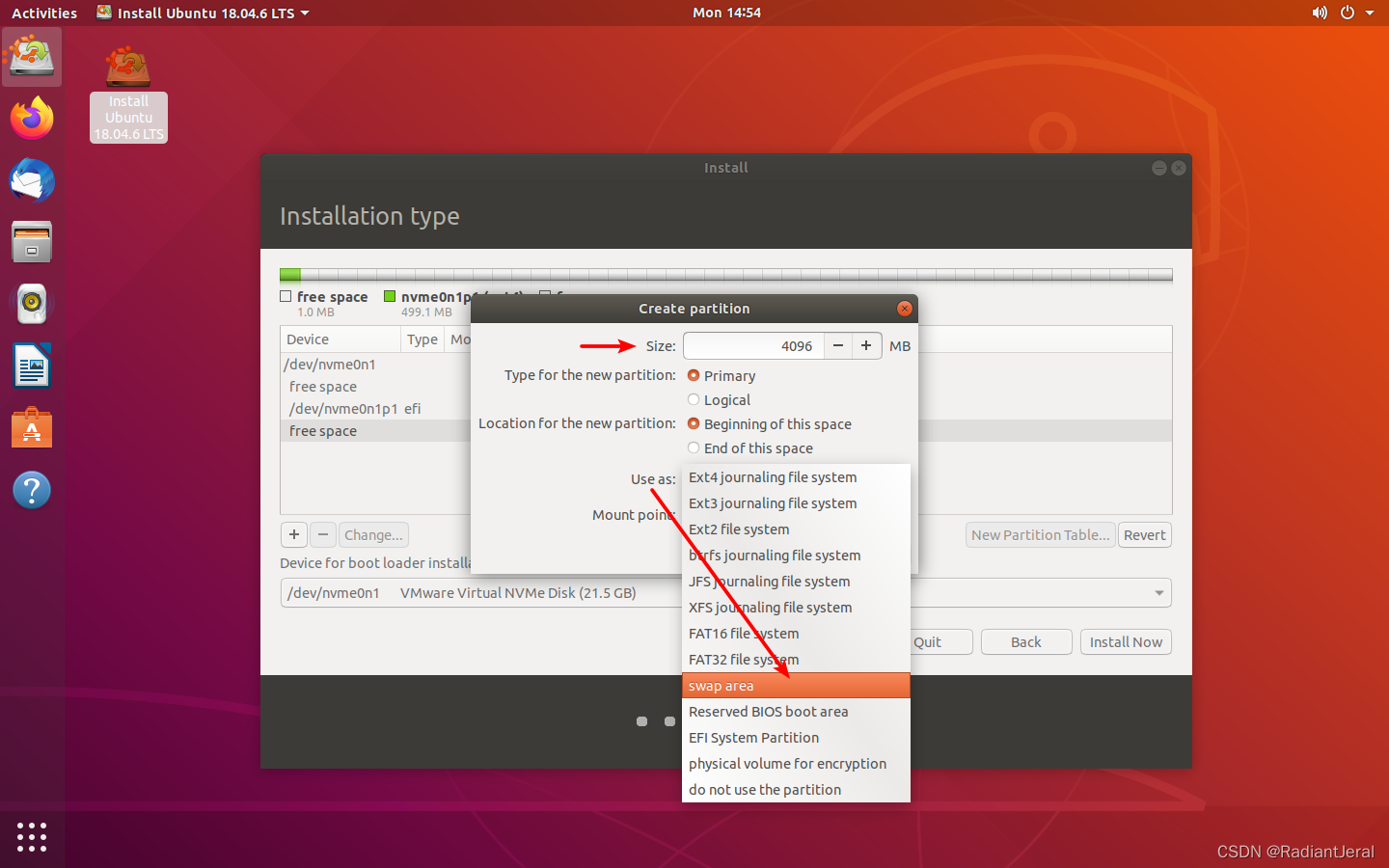Close the Install window
Viewport: 1389px width, 868px height.
point(1179,168)
